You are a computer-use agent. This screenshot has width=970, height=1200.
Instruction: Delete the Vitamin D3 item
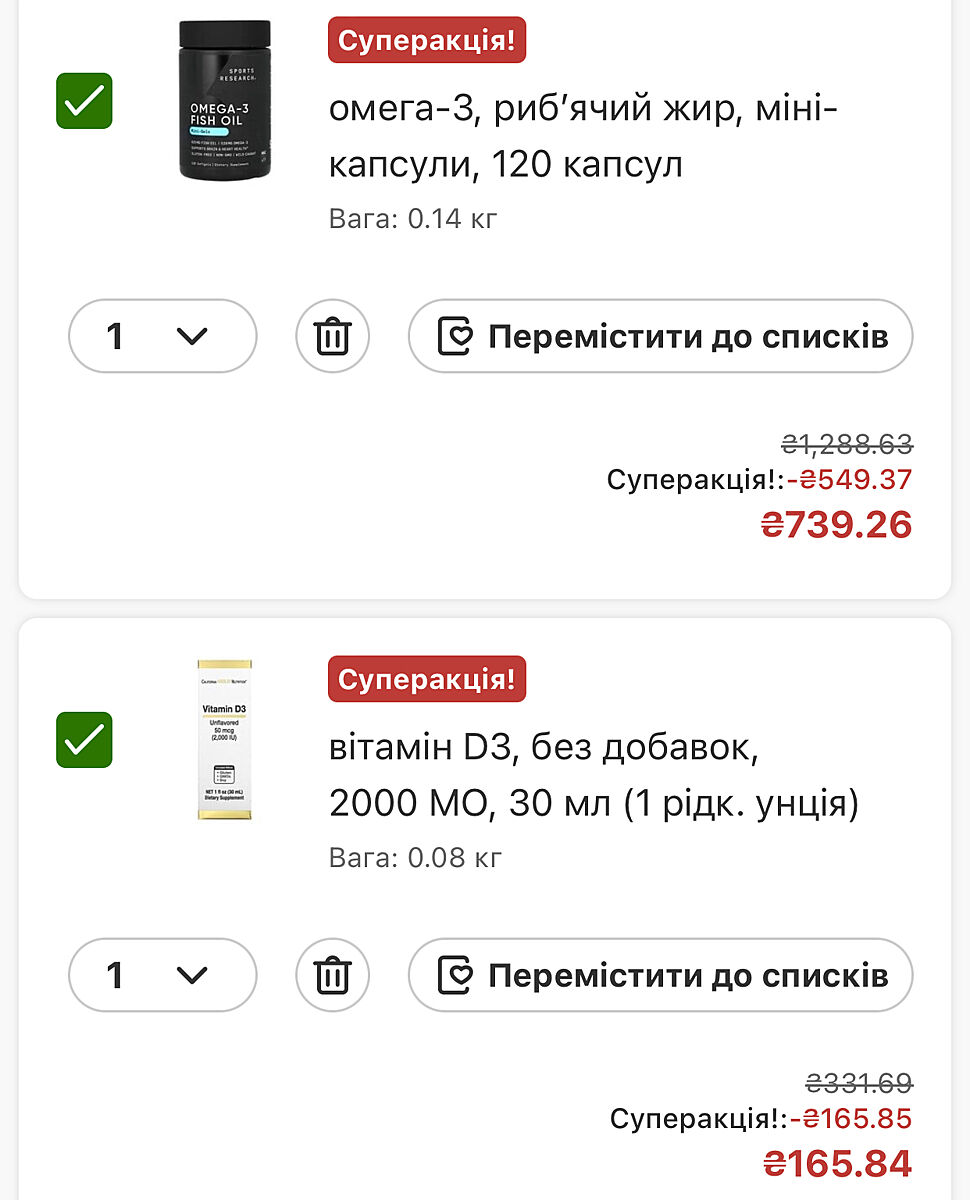coord(332,975)
